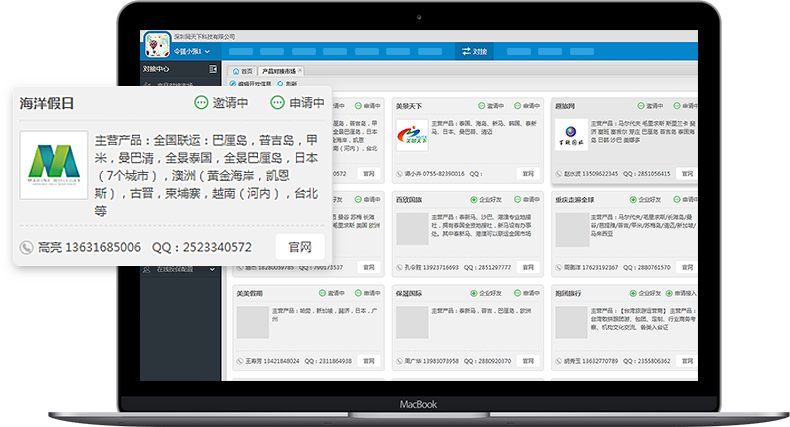Click the 邀请中 icon on the 美美假期 card
Image resolution: width=790 pixels, height=427 pixels.
click(322, 293)
